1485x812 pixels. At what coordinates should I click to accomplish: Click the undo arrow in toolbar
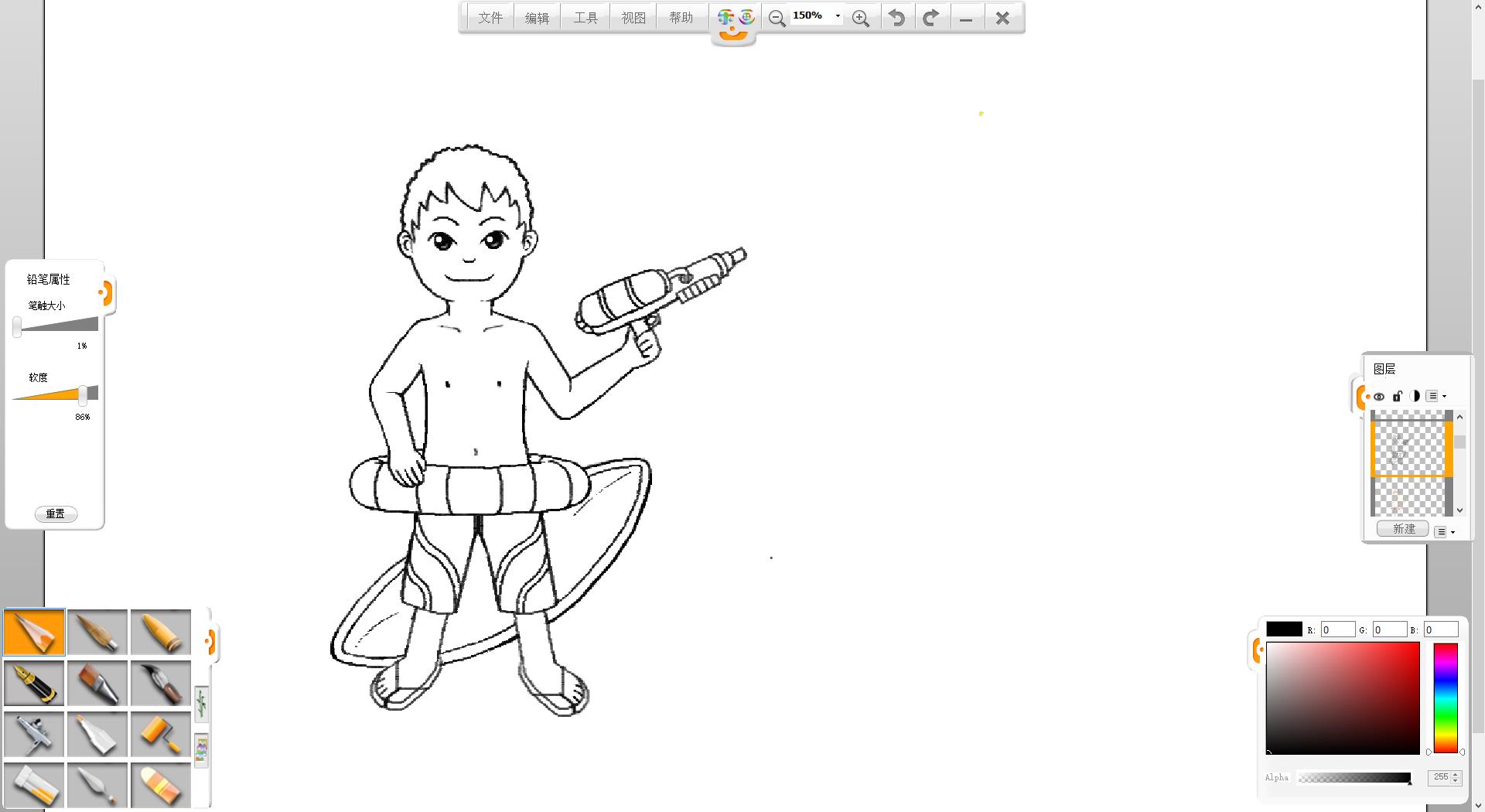pyautogui.click(x=896, y=18)
